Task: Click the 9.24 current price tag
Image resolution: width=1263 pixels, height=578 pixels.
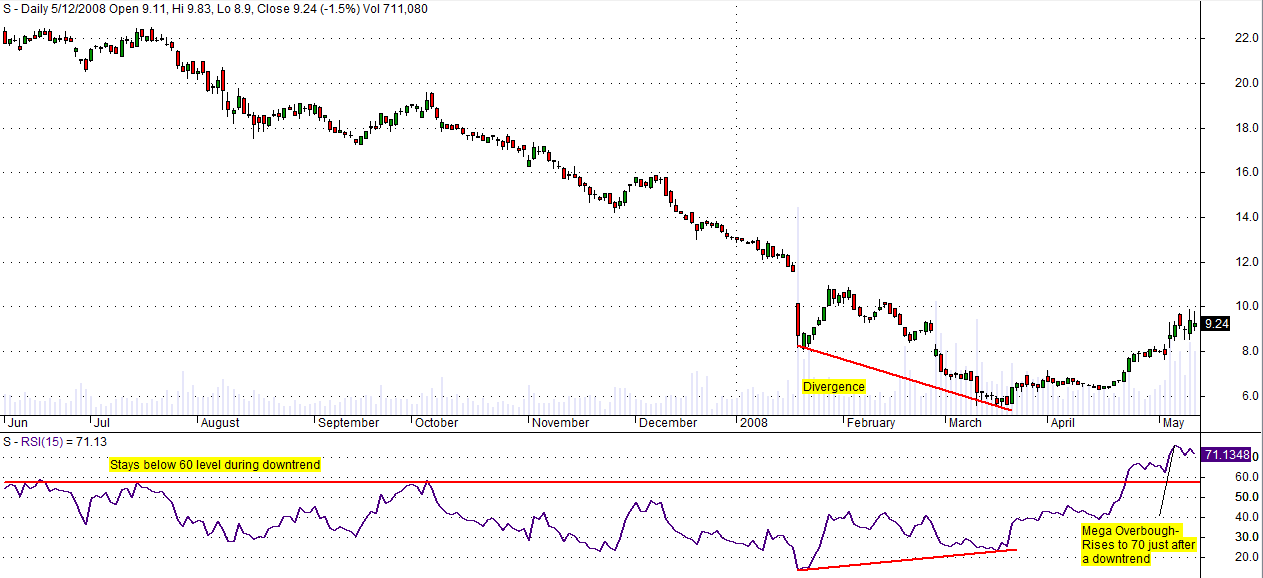Action: [1215, 324]
